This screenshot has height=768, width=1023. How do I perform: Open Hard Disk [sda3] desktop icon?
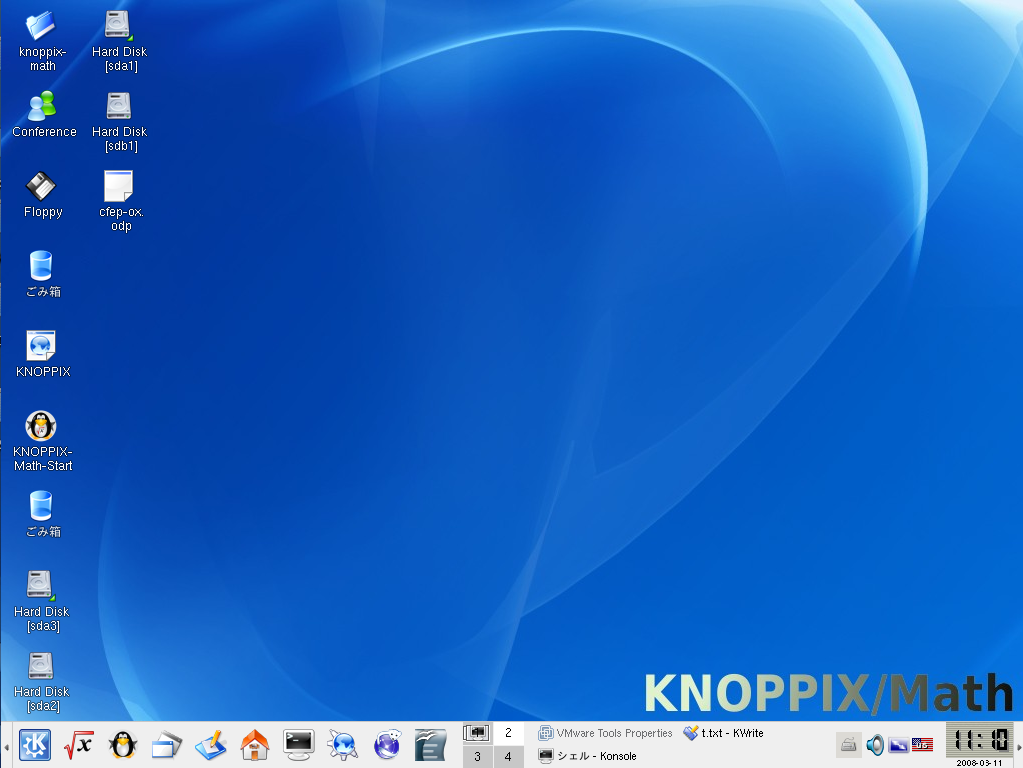42,601
